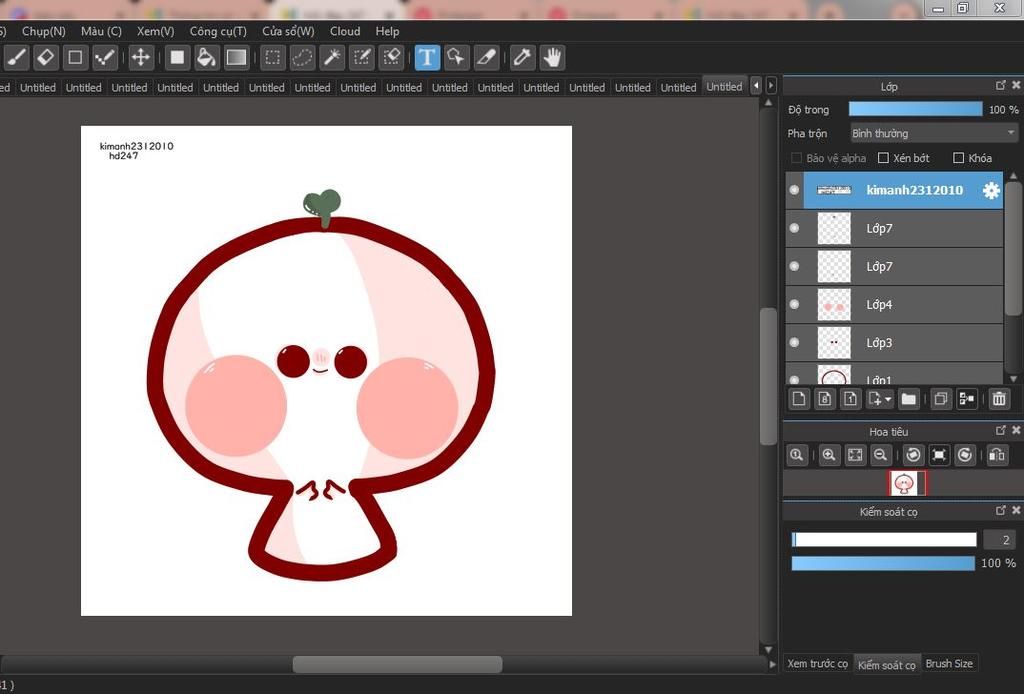Flip canvas horizontally in Hoa tiêu
This screenshot has height=694, width=1024.
coord(997,455)
